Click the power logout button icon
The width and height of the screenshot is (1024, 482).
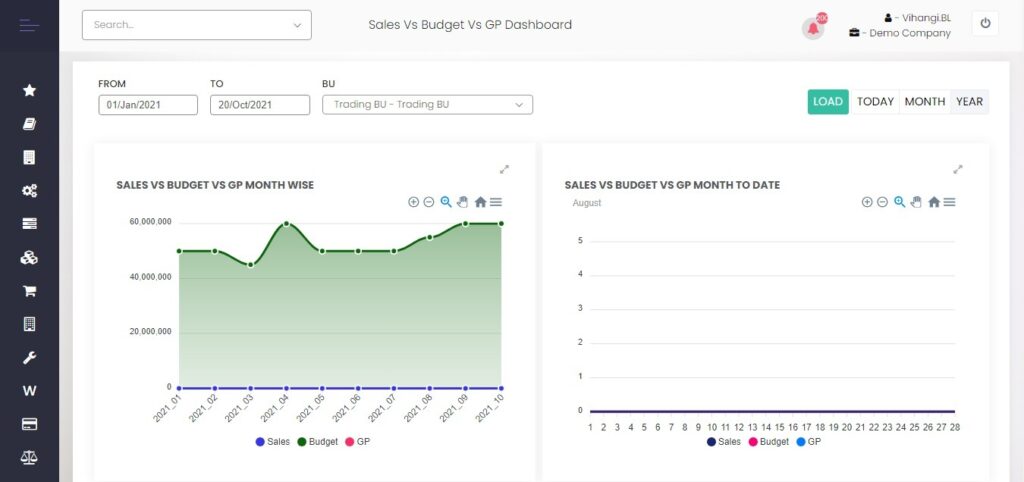(985, 24)
